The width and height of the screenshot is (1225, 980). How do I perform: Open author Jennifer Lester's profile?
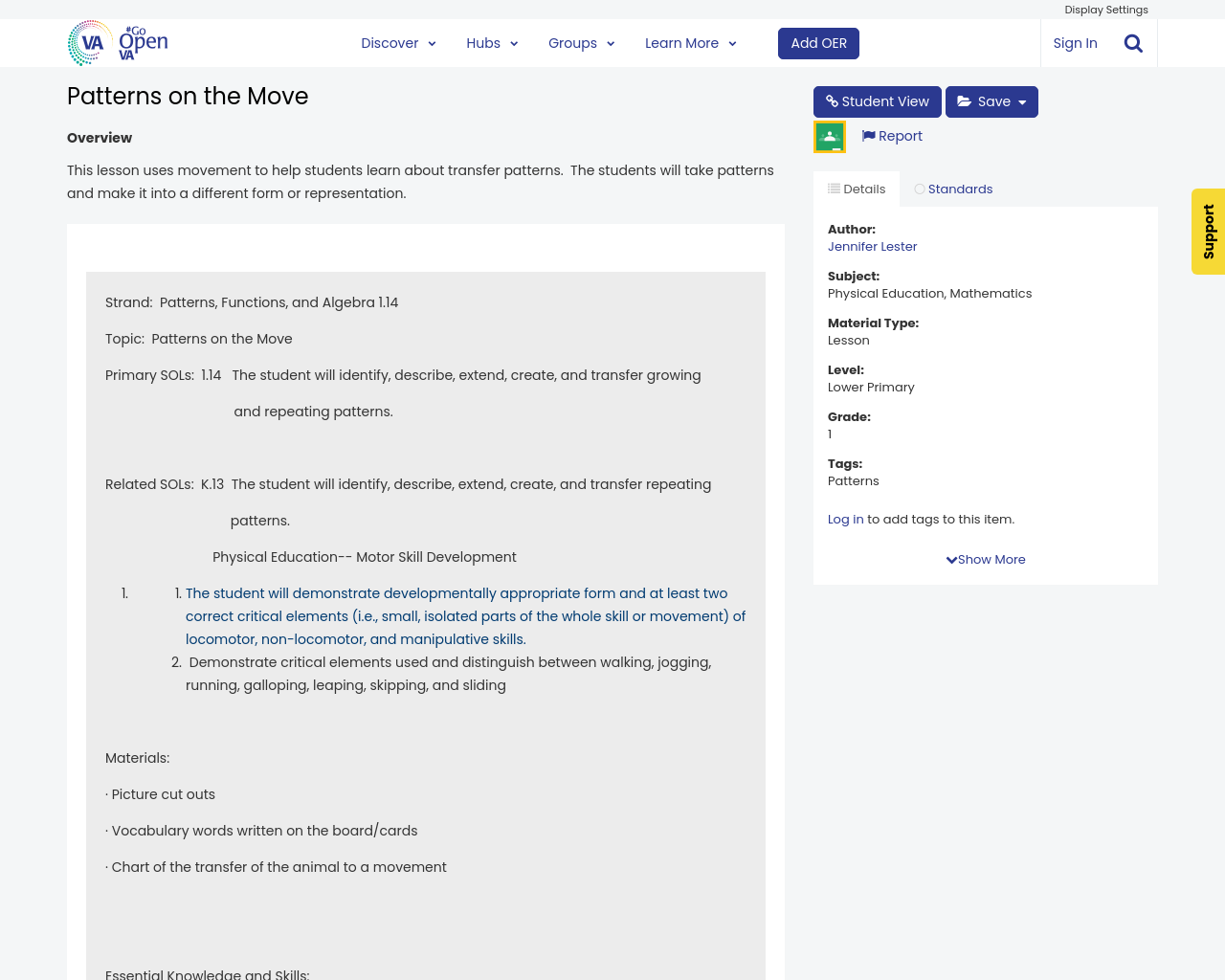pos(872,247)
